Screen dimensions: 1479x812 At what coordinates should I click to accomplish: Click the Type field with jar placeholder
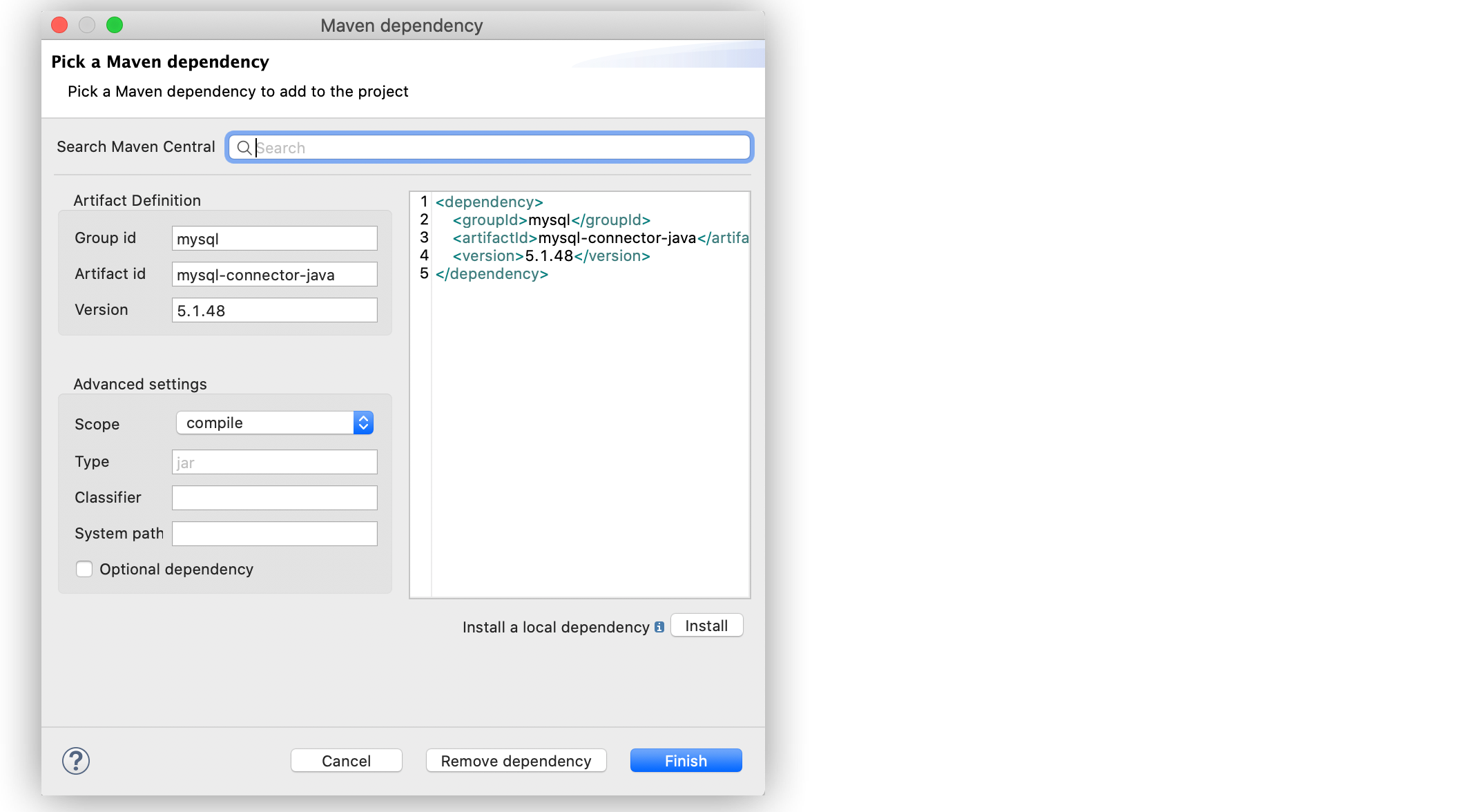274,462
